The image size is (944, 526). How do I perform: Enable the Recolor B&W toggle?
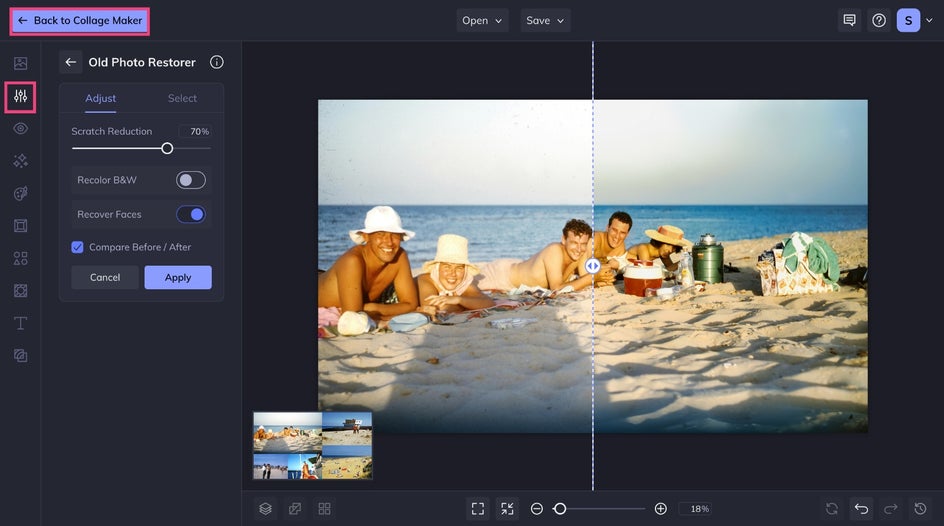191,180
